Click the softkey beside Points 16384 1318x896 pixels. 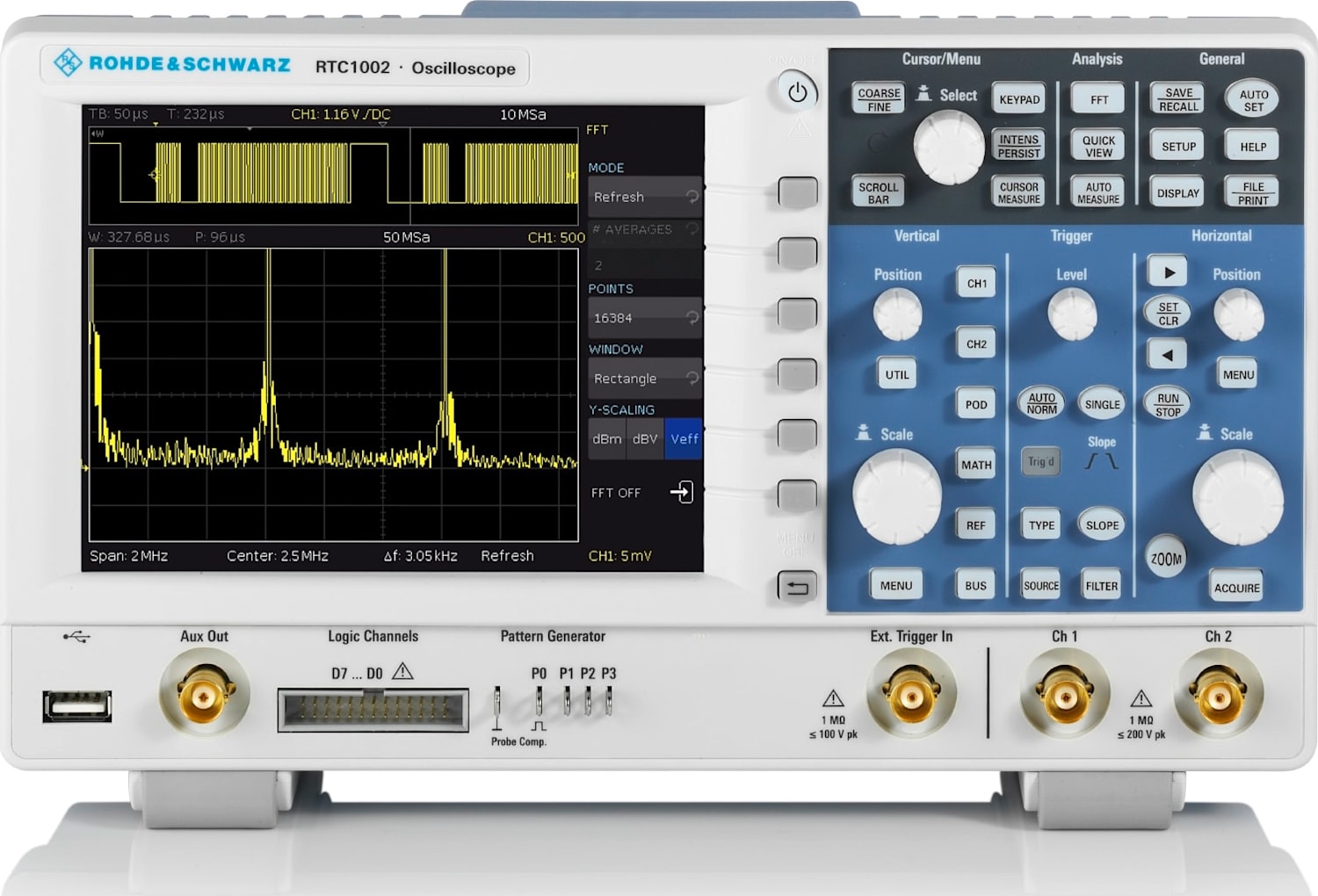(x=797, y=314)
